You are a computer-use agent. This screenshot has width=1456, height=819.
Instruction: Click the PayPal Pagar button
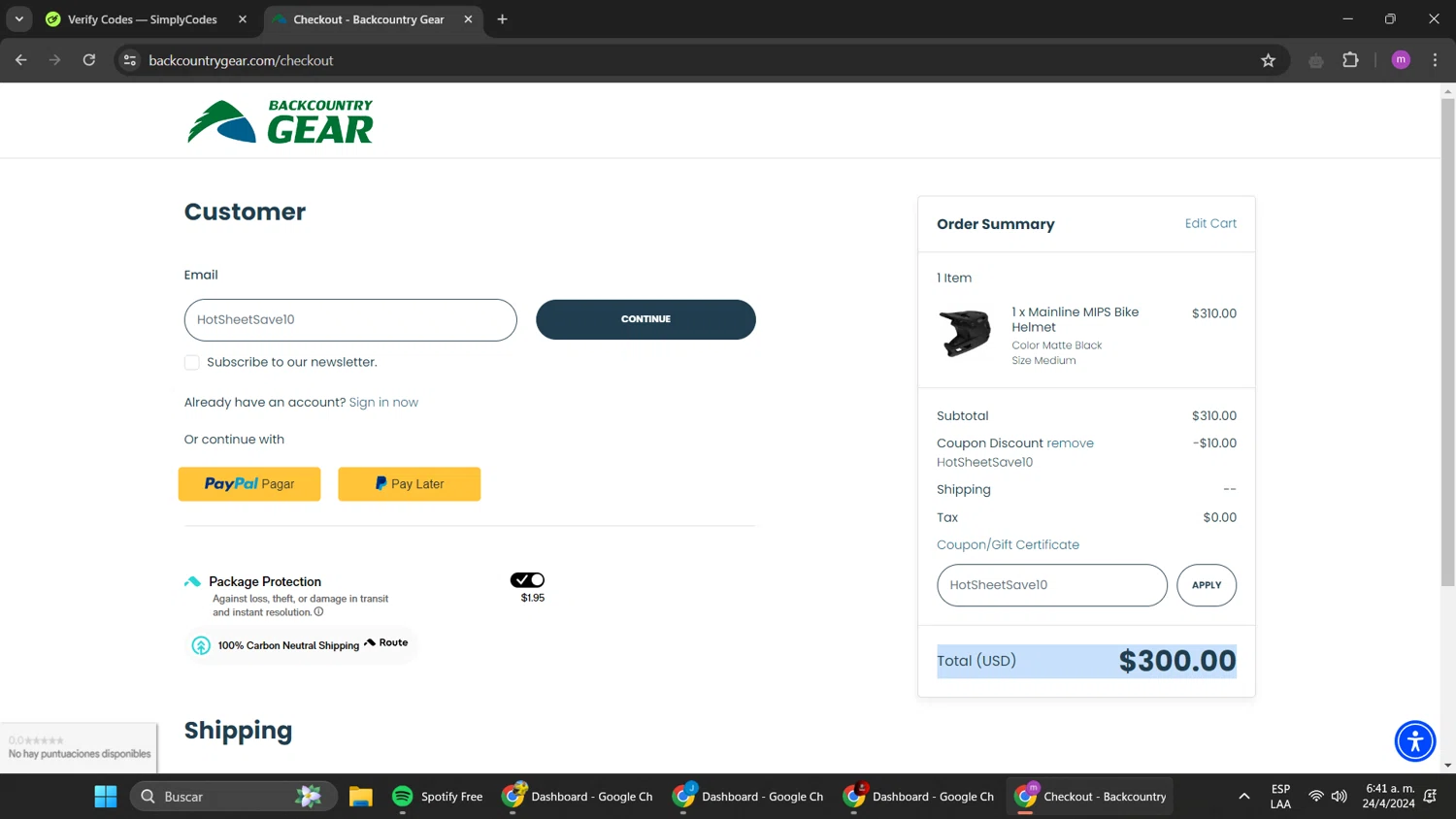point(249,484)
